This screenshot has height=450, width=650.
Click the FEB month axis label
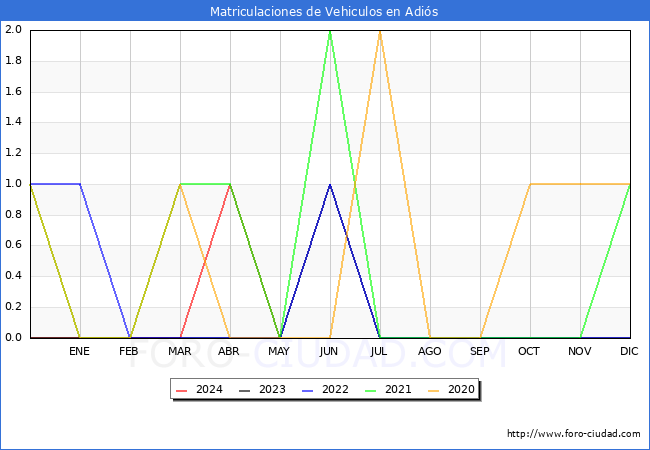click(129, 351)
